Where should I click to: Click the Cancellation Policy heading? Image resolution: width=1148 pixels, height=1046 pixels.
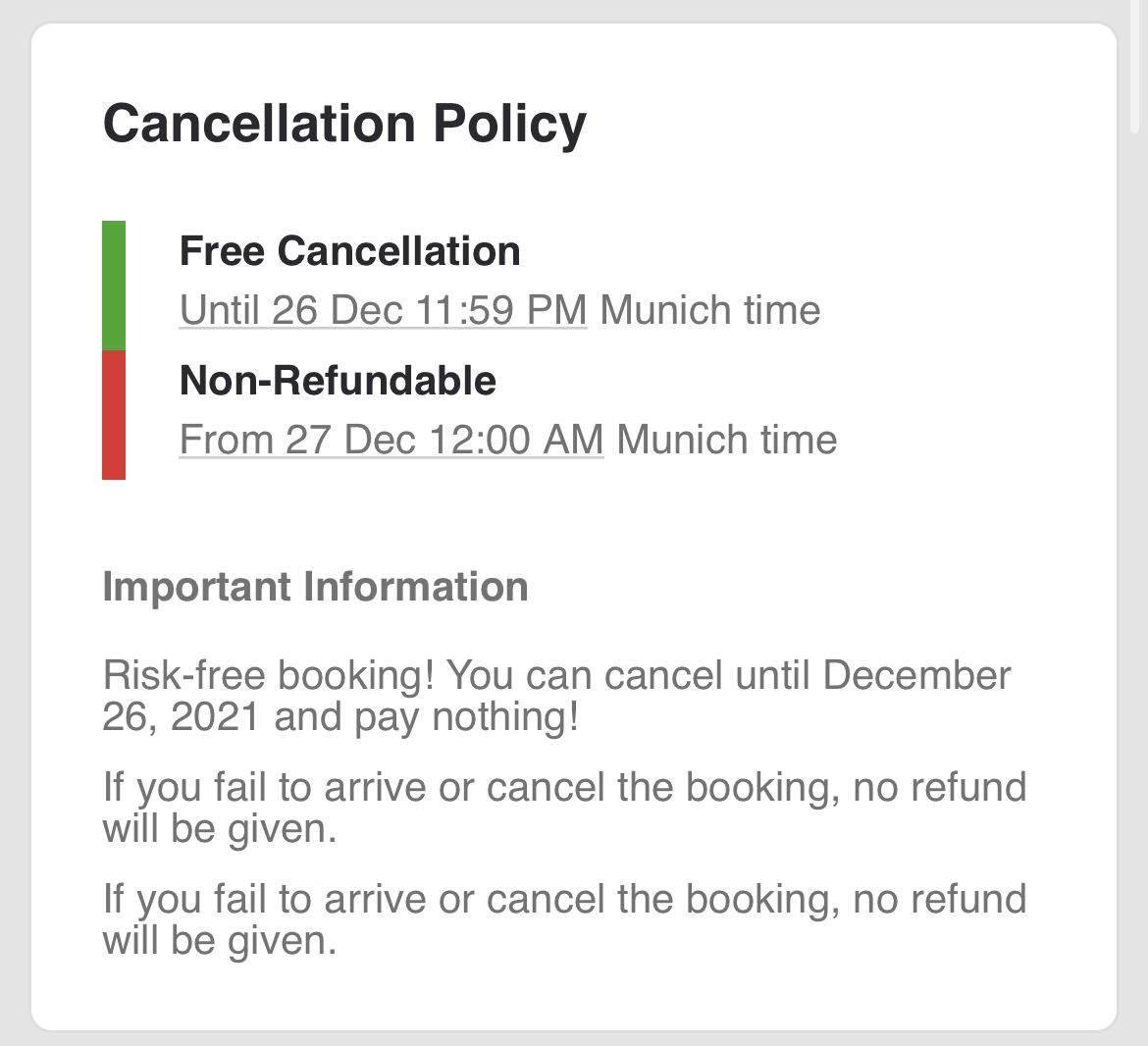[x=344, y=124]
